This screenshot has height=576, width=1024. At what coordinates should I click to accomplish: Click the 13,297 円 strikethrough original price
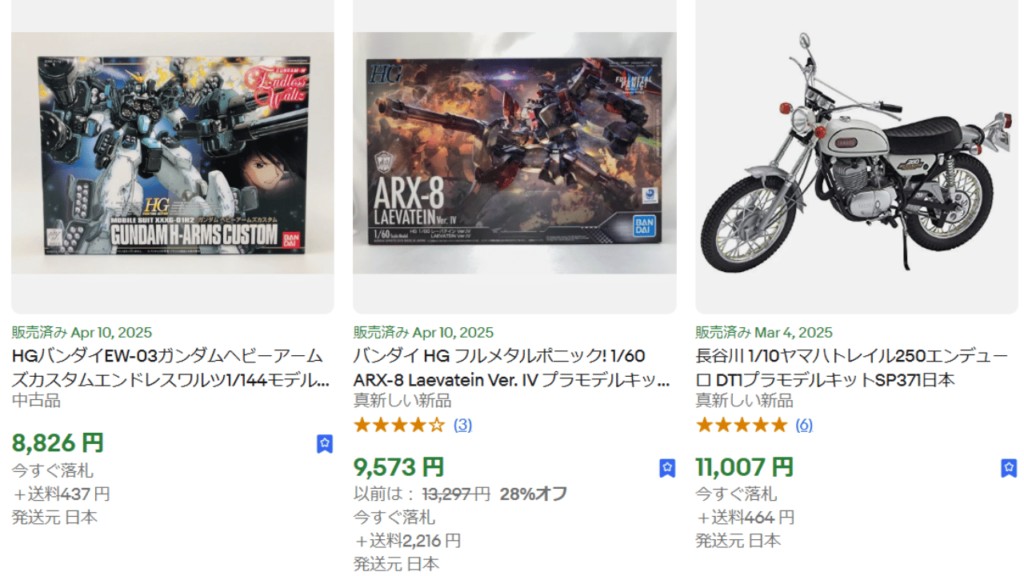click(x=456, y=494)
